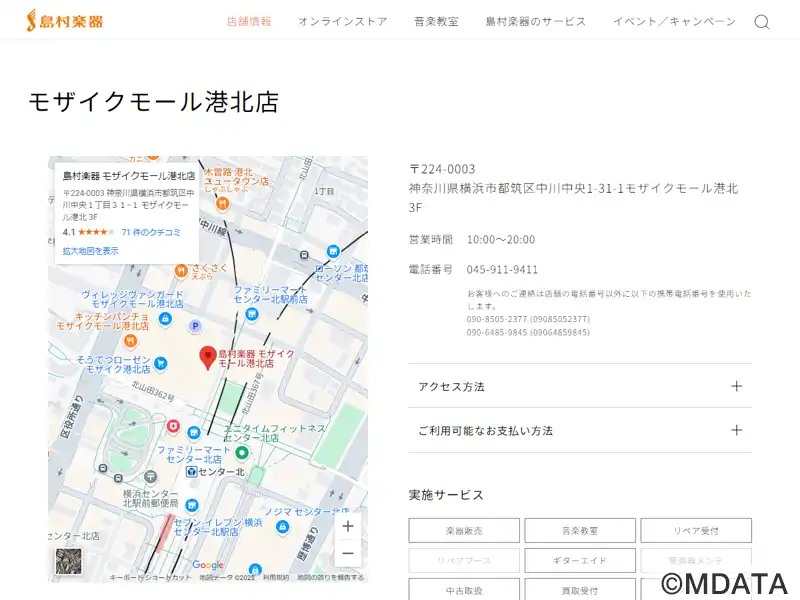Image resolution: width=800 pixels, height=600 pixels.
Task: Click 利用規約 map terms link
Action: pyautogui.click(x=276, y=577)
